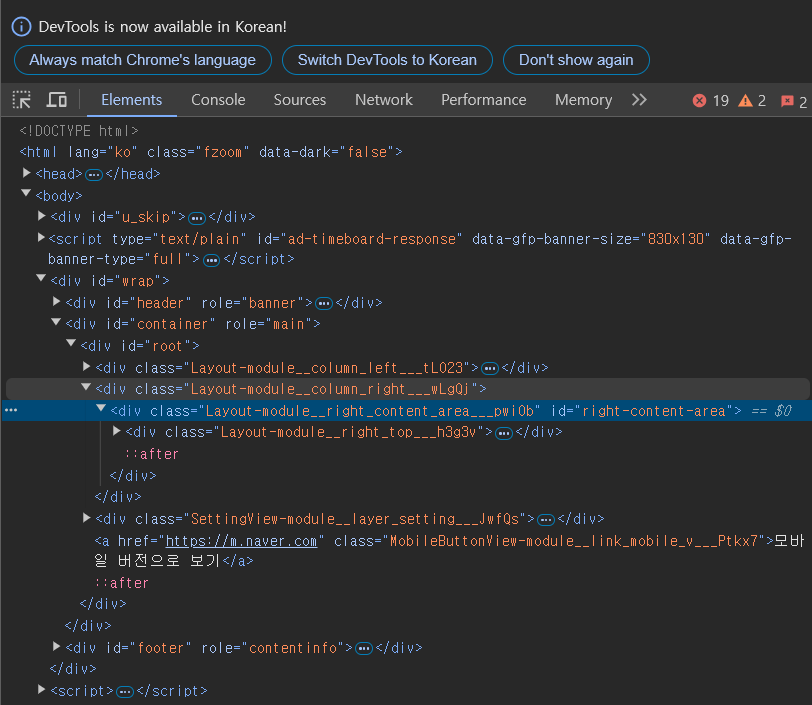Activate the inspect element picker icon

[x=22, y=99]
